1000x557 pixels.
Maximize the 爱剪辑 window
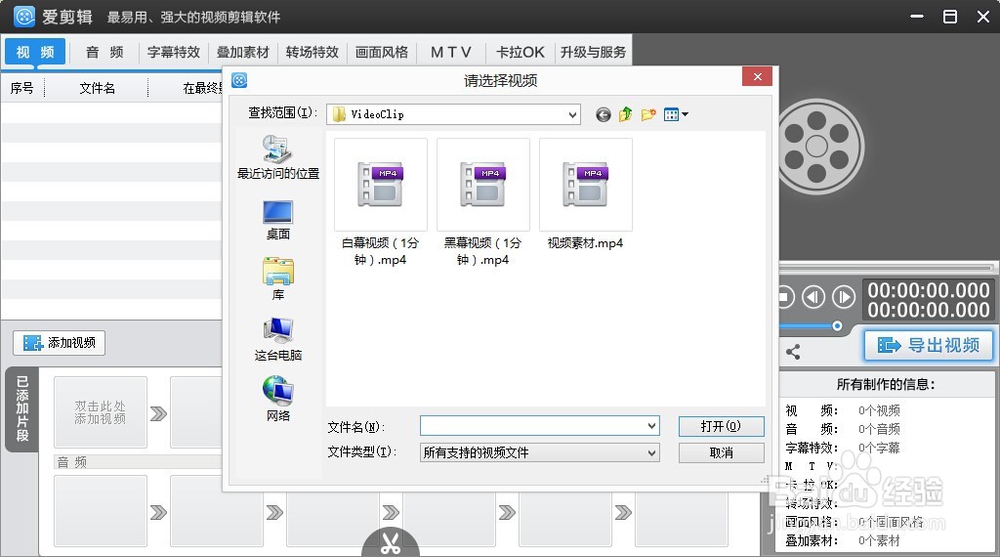tap(950, 17)
